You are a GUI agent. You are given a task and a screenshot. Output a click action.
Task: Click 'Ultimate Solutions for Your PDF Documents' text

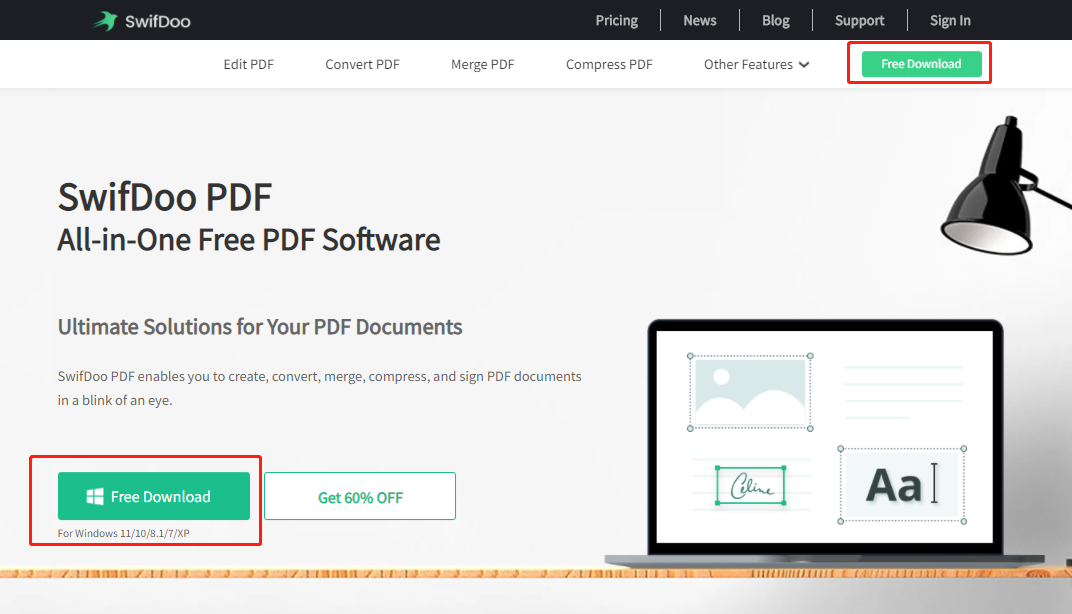coord(260,327)
